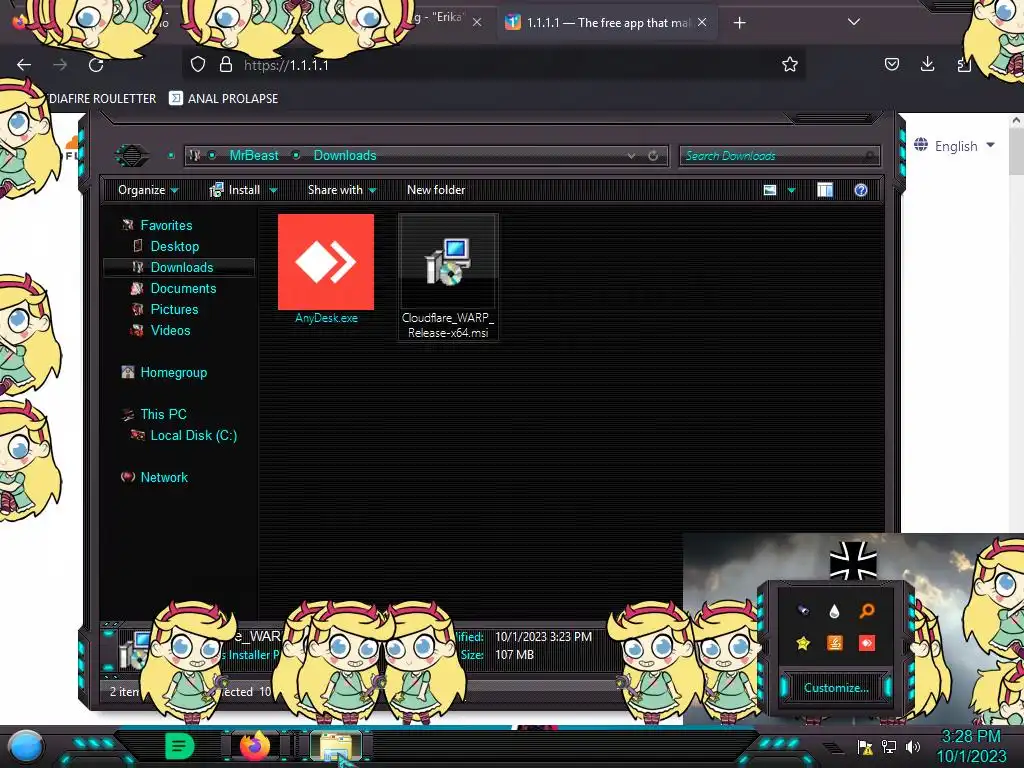Select Cloudflare_WARP_Release-x64.msi file
Screen dimensions: 1024x768
pos(448,277)
